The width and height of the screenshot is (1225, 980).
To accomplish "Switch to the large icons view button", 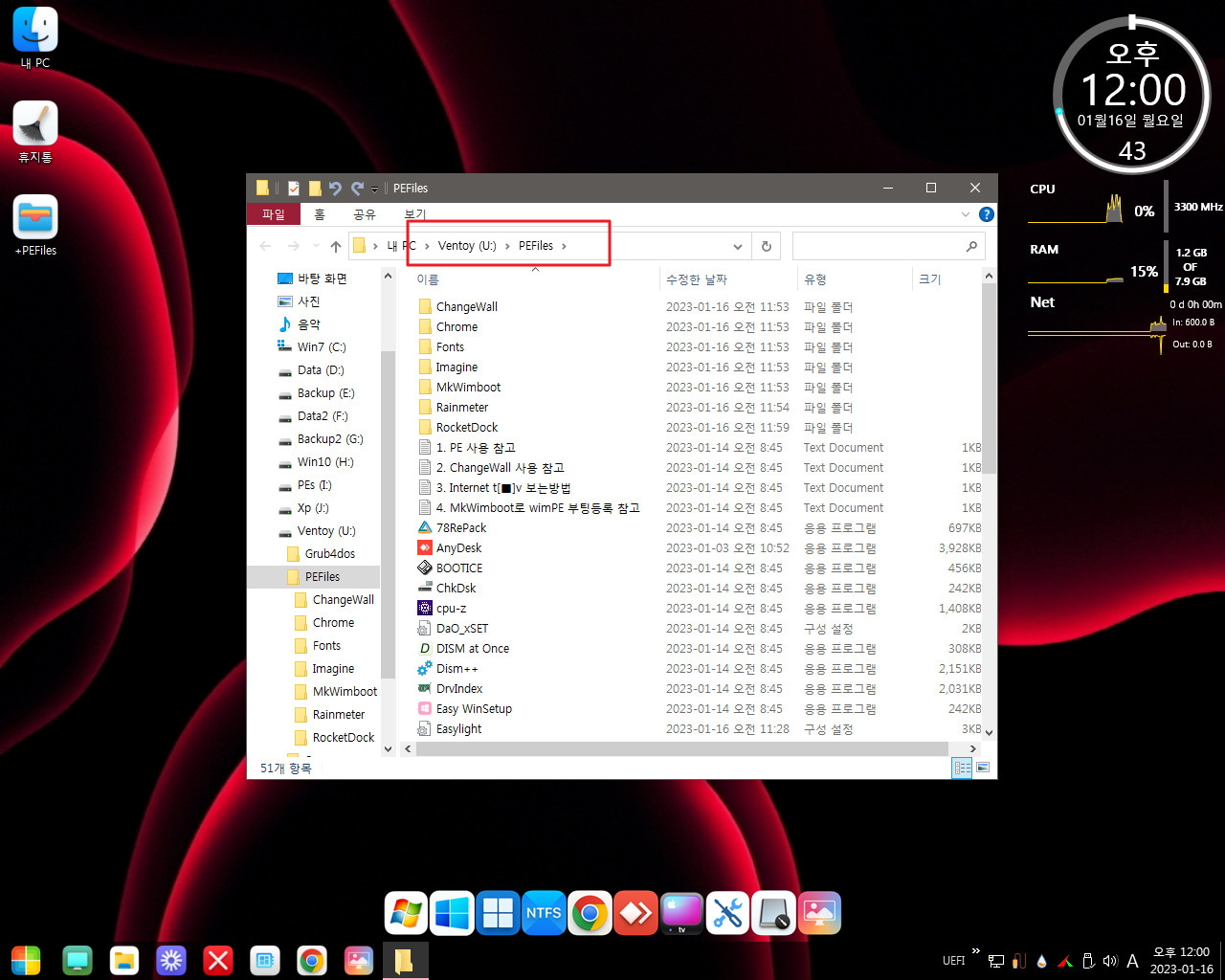I will (x=982, y=768).
